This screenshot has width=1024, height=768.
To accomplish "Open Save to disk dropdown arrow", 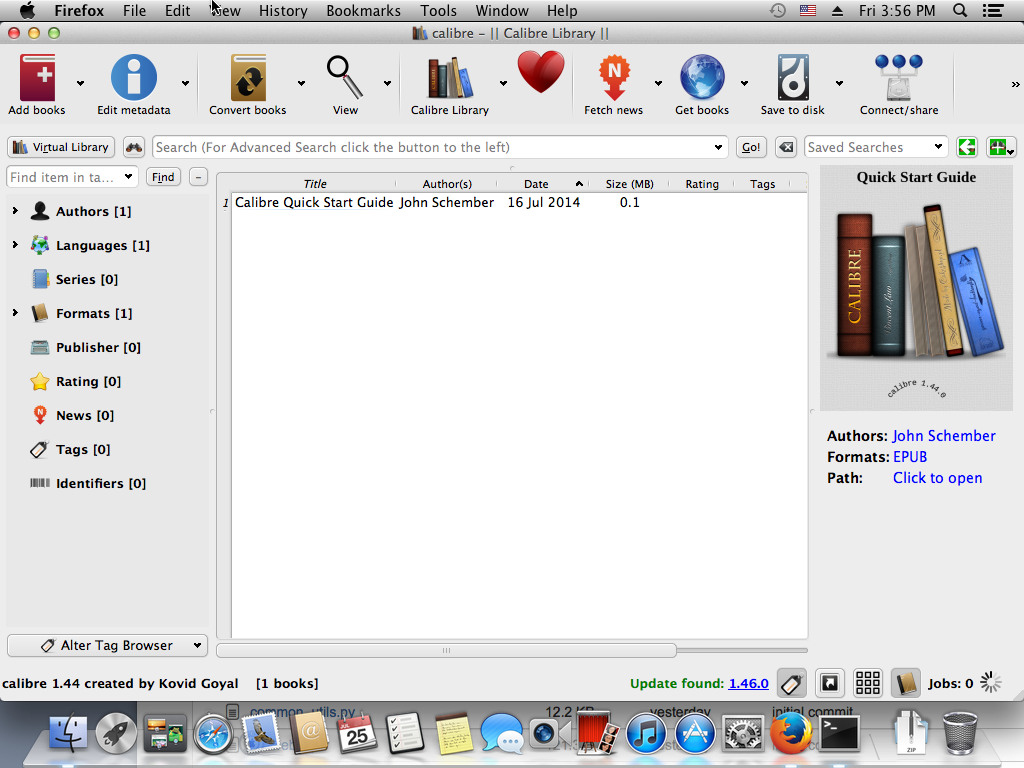I will click(839, 83).
